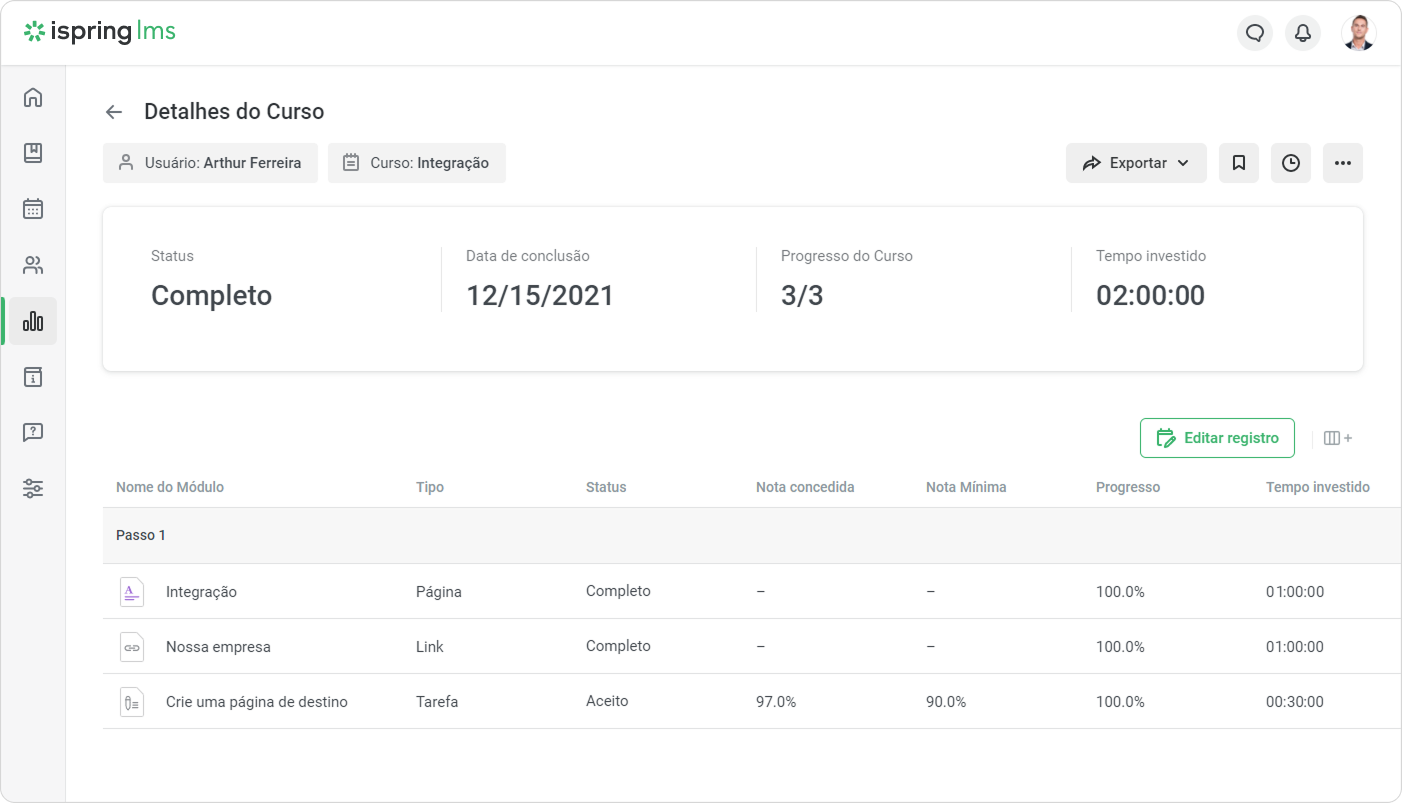
Task: Expand the Exportar dropdown
Action: point(1136,163)
